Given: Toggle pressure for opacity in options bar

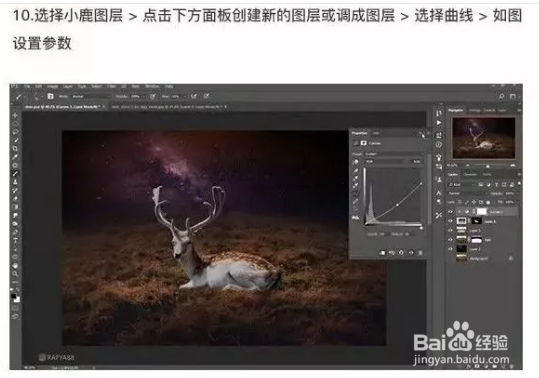Looking at the screenshot, I should (x=153, y=96).
